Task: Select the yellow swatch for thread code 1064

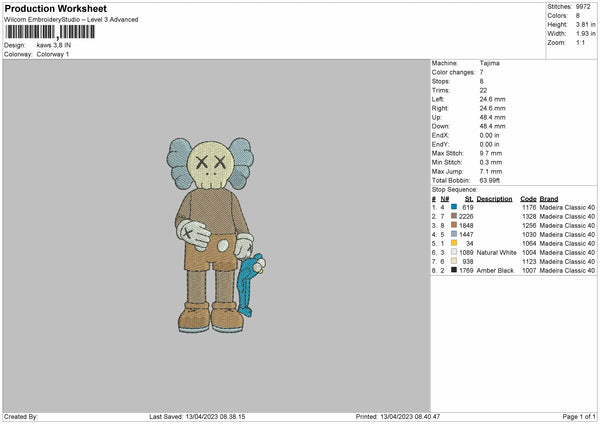Action: point(454,243)
